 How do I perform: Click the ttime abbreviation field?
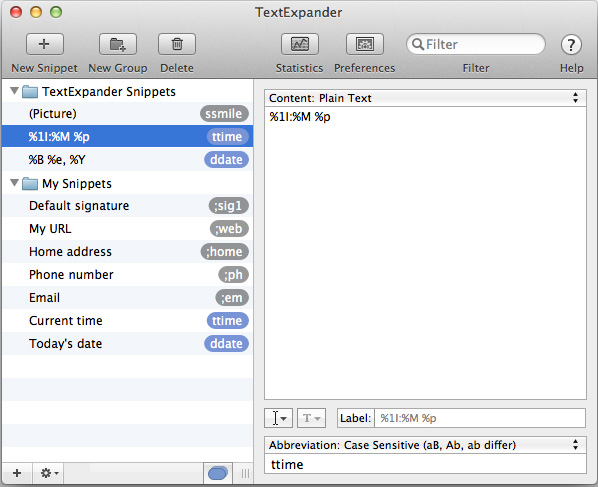(425, 464)
